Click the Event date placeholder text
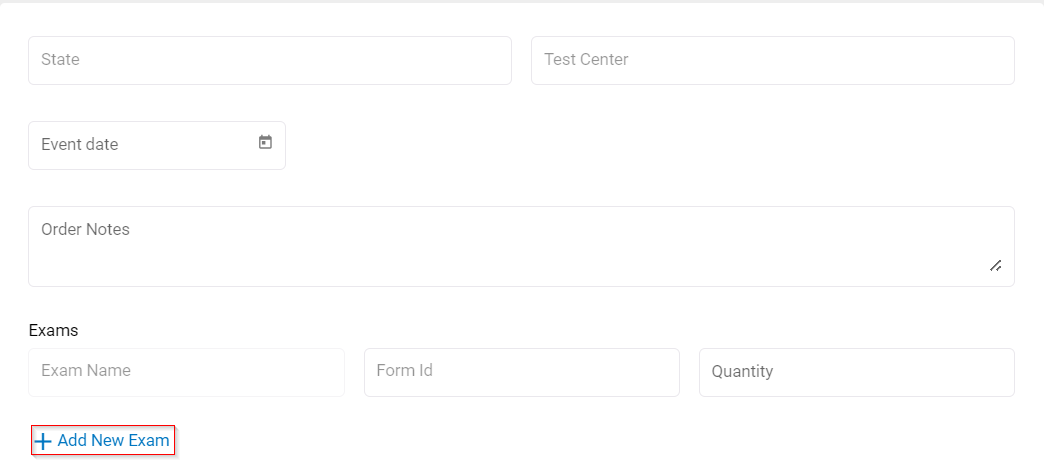The width and height of the screenshot is (1044, 465). click(x=80, y=145)
